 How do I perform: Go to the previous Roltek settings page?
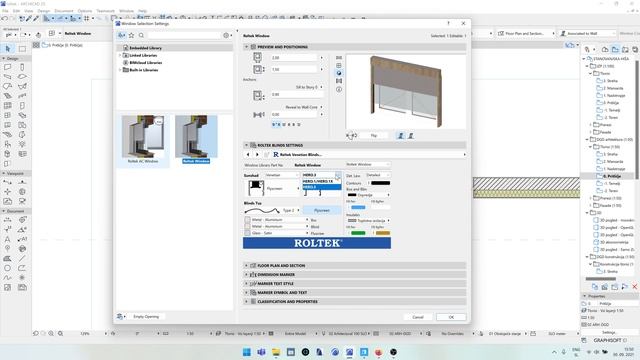point(248,155)
